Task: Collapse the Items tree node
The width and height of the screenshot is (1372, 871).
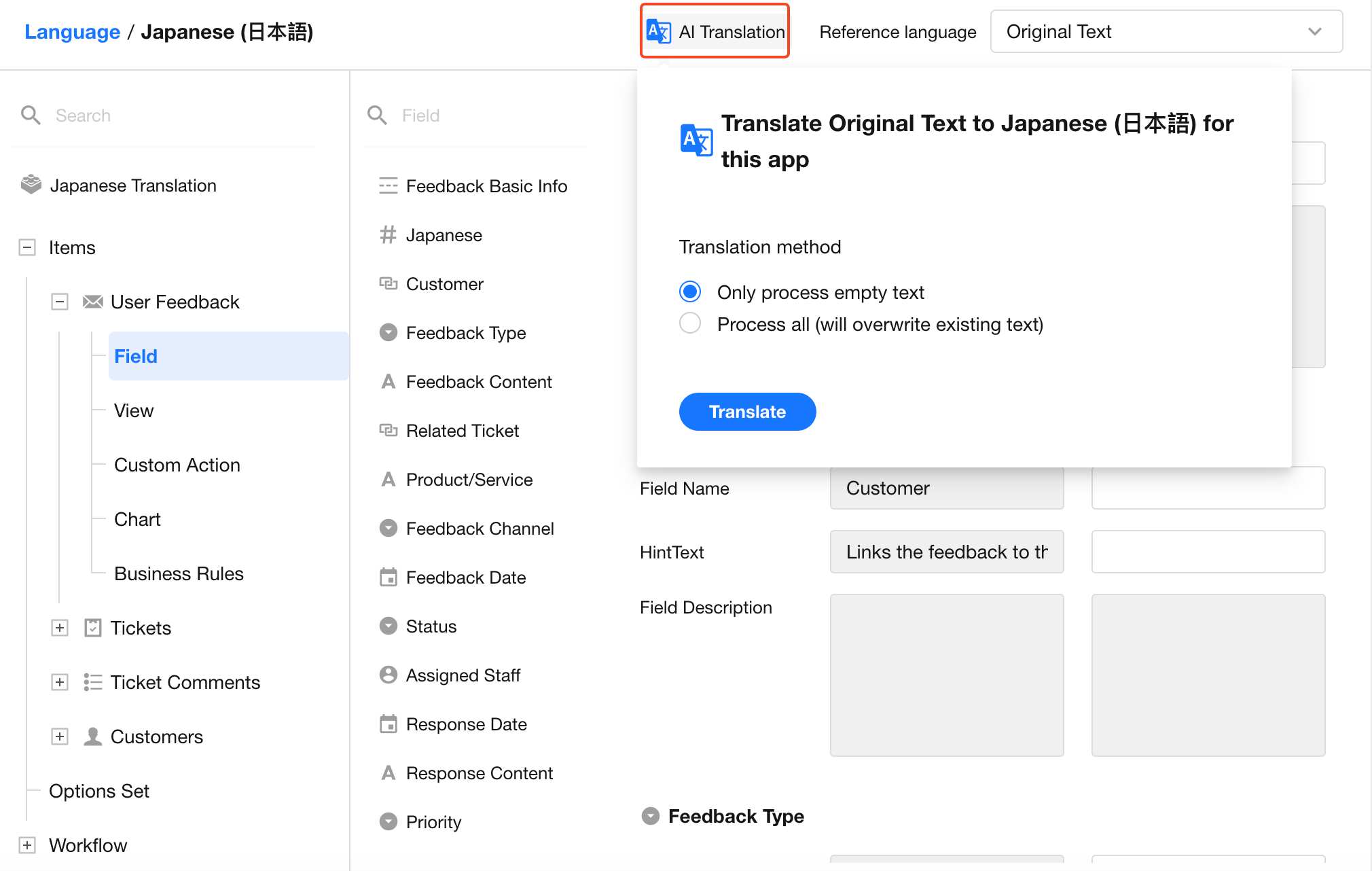Action: click(27, 247)
